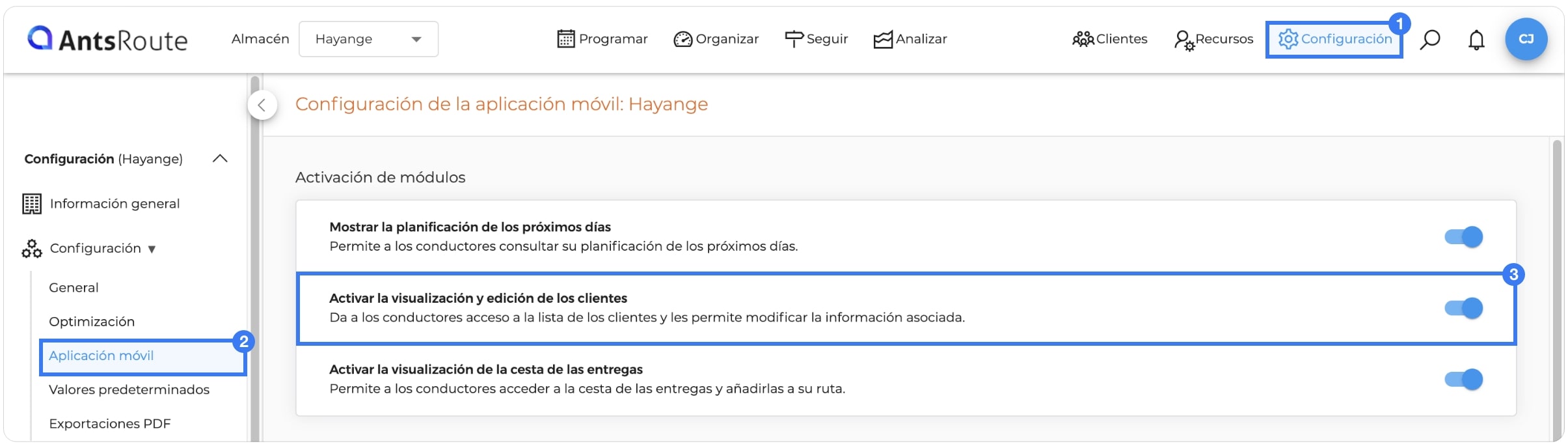The width and height of the screenshot is (1568, 448).
Task: Click the sidebar Configuración cogs icon
Action: point(32,248)
